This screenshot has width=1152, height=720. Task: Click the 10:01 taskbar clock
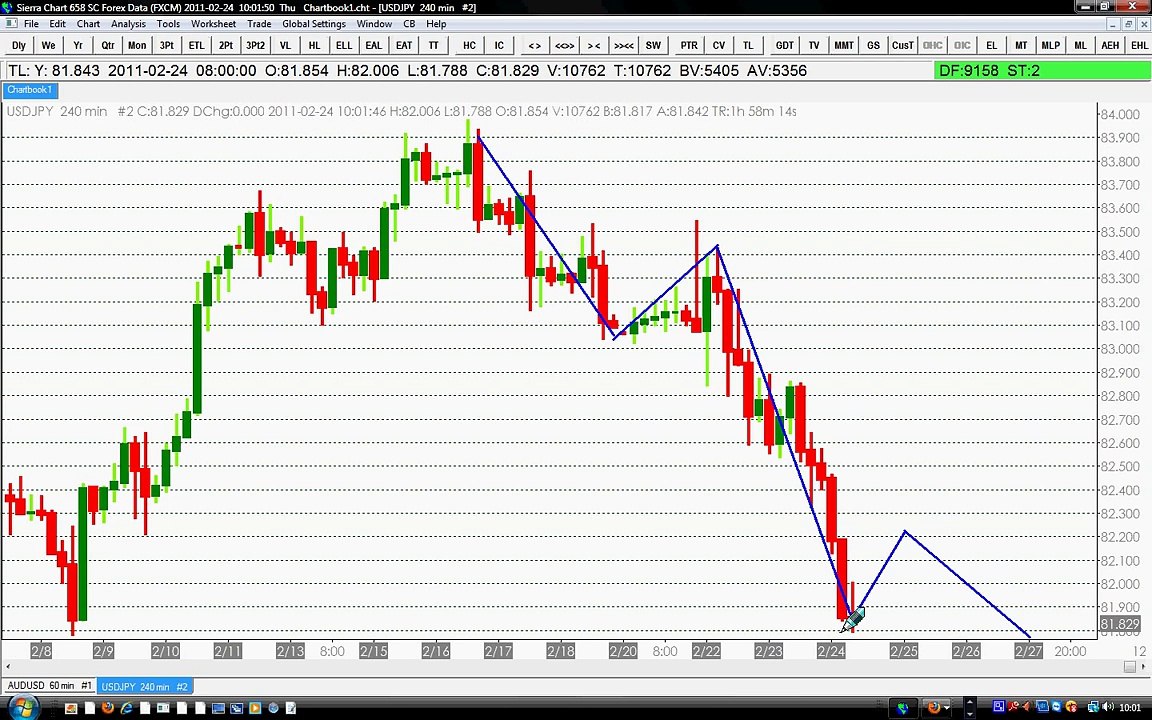[1128, 708]
